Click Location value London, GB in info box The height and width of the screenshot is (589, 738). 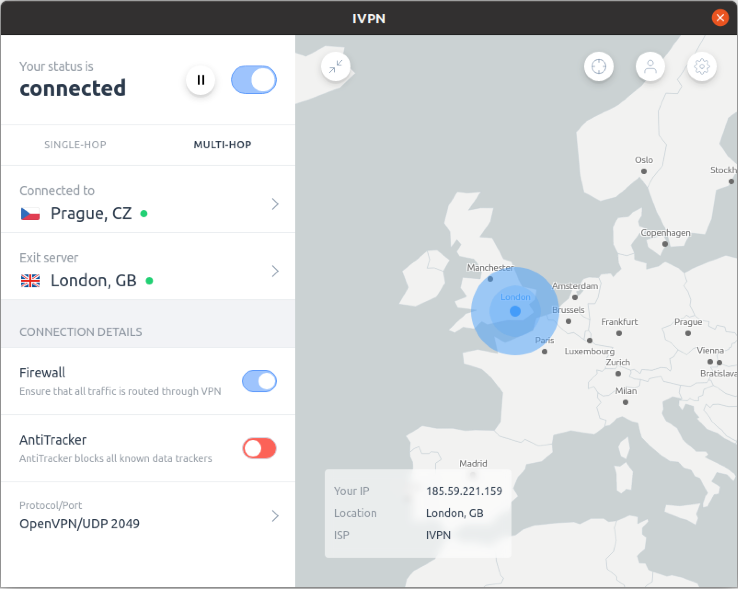click(x=455, y=513)
